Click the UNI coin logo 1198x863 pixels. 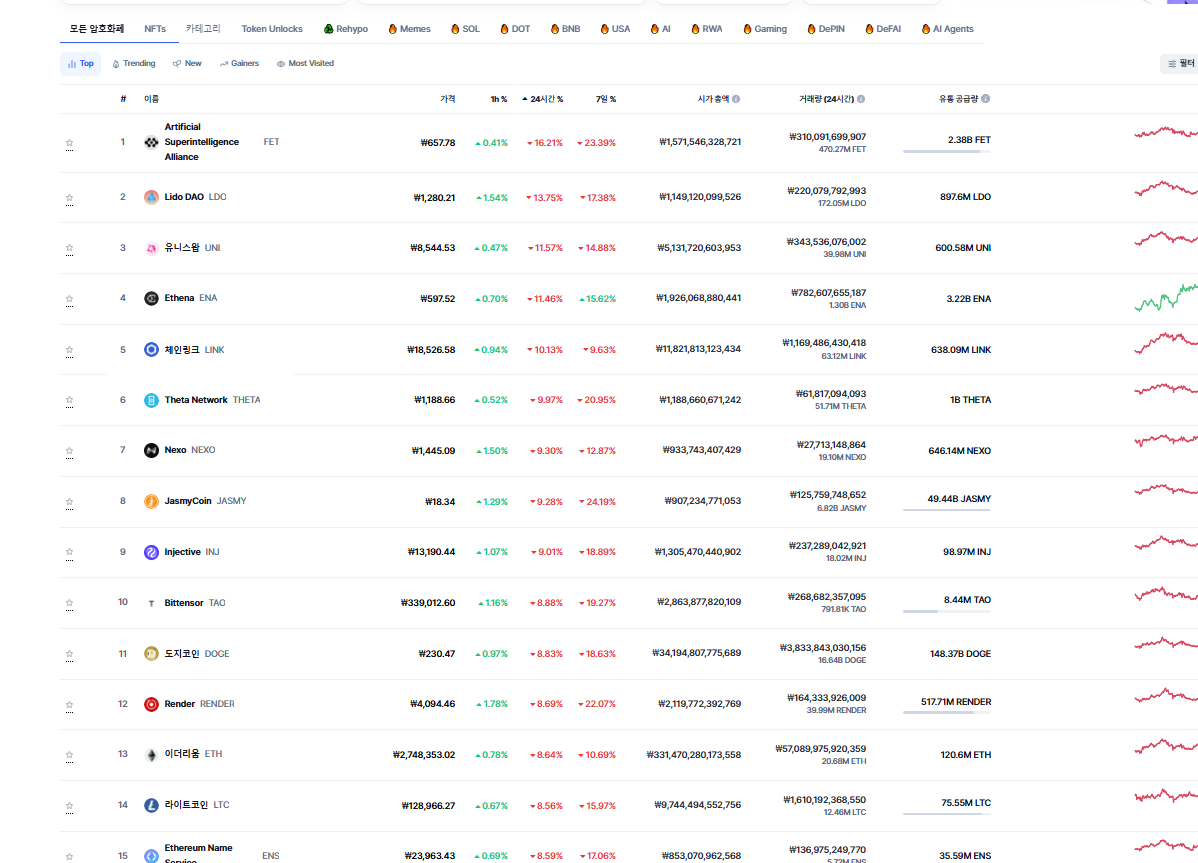pos(151,248)
